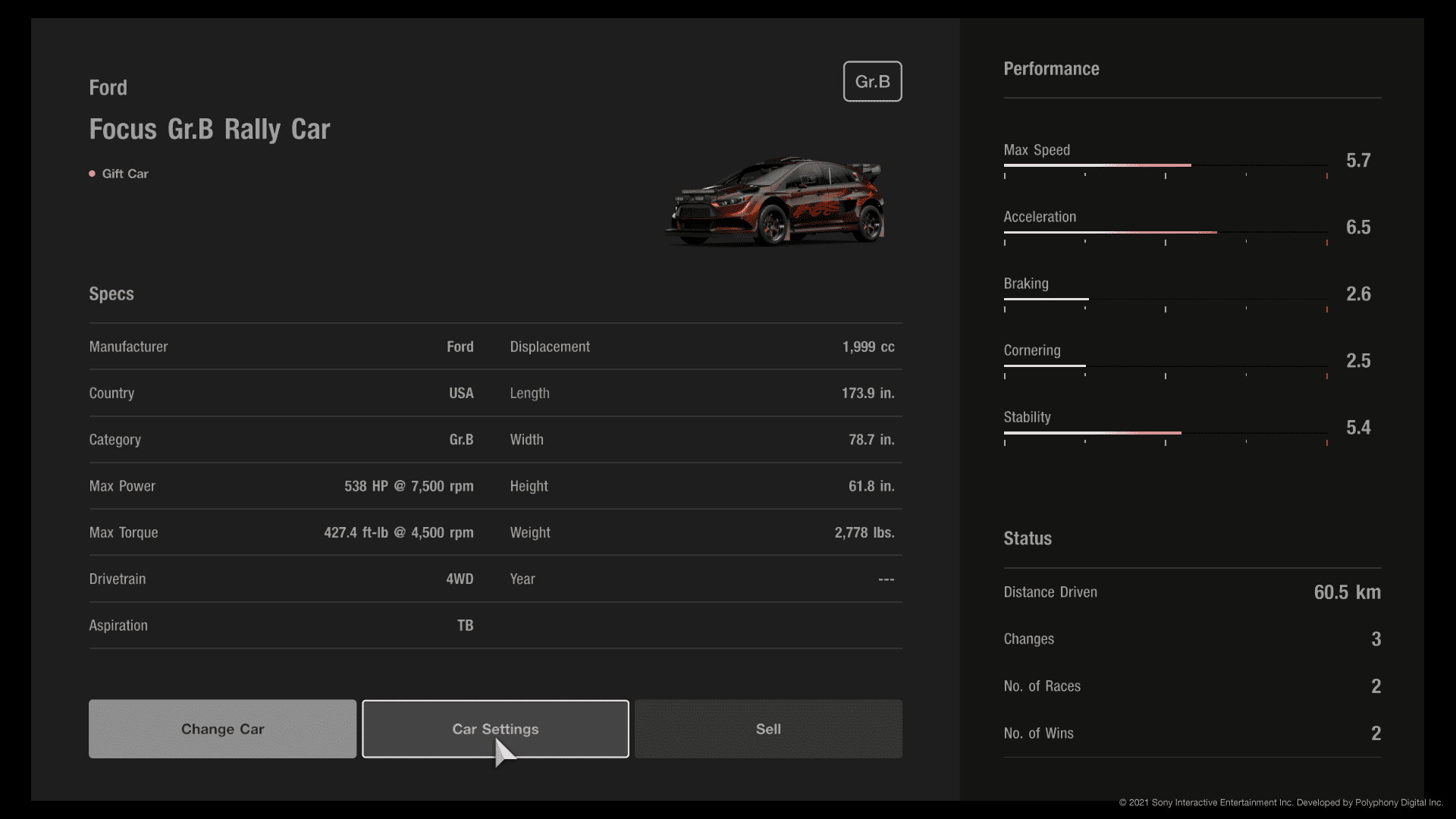This screenshot has height=819, width=1456.
Task: Open Car Settings
Action: [495, 729]
